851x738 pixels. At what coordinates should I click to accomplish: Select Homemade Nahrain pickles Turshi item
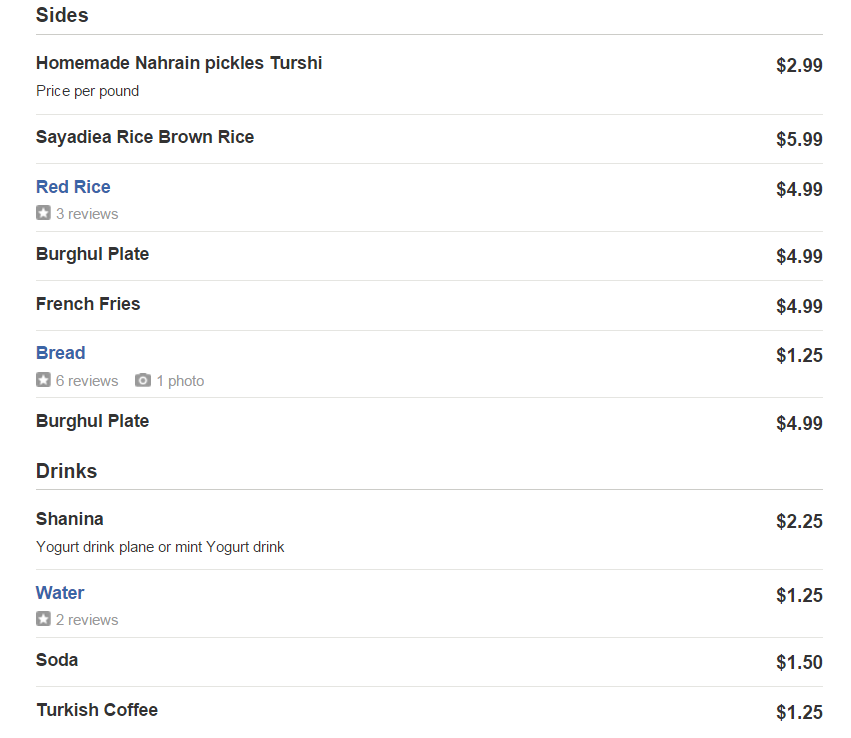click(179, 63)
